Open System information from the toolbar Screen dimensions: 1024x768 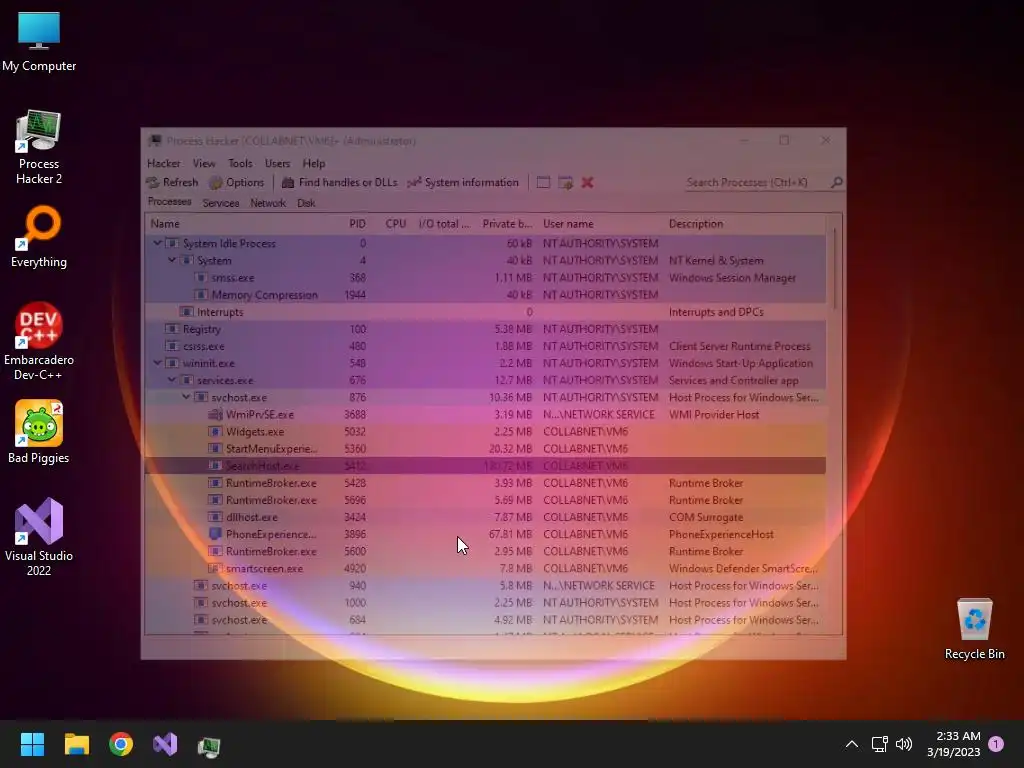point(462,183)
